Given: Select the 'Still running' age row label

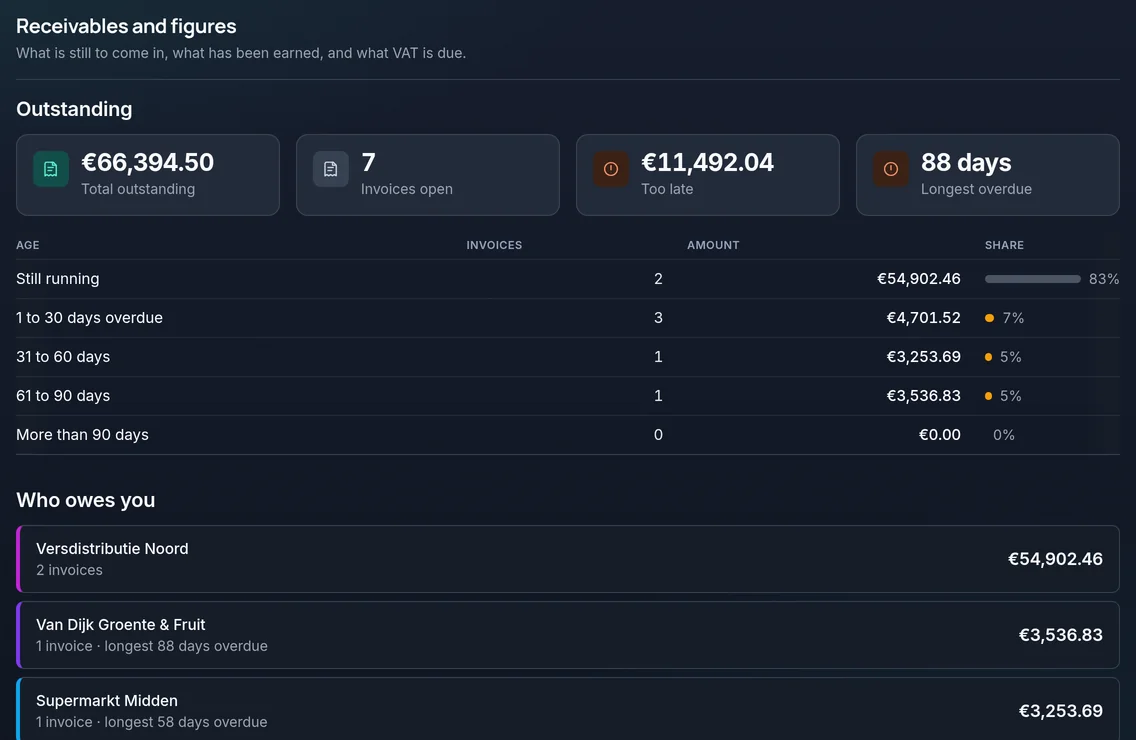Looking at the screenshot, I should pyautogui.click(x=58, y=279).
